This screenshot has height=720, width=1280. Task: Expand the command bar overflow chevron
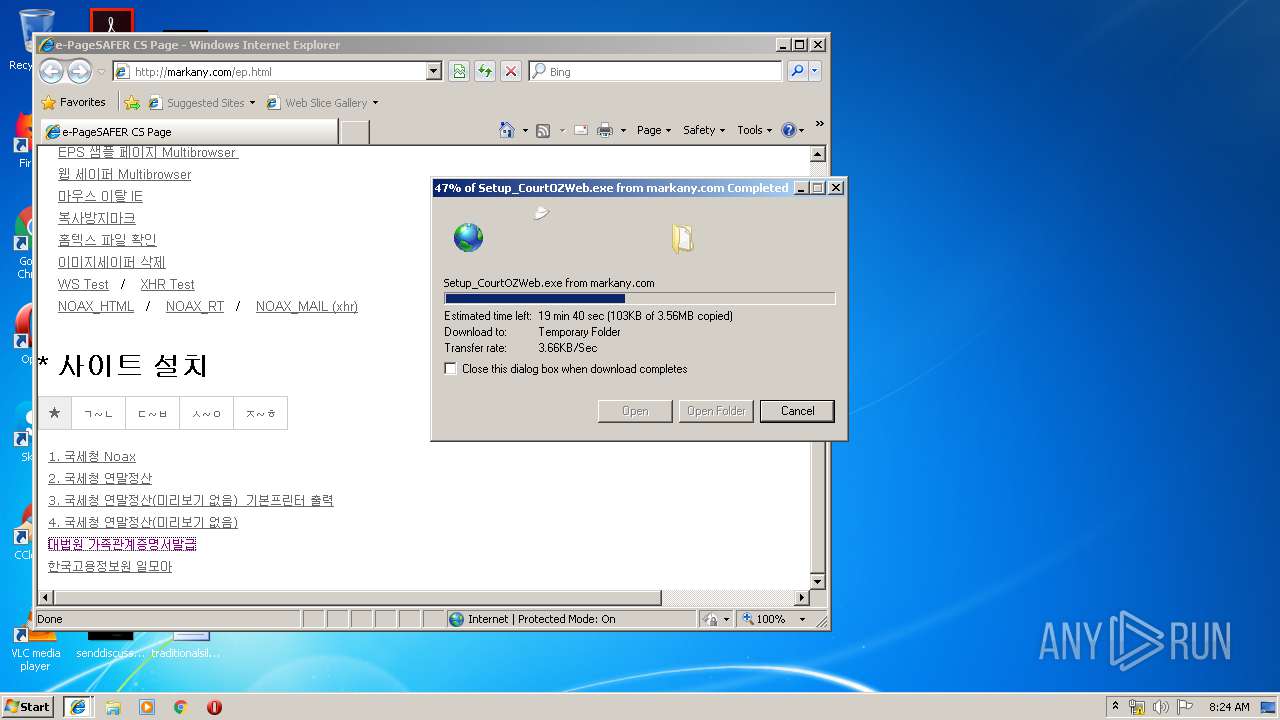click(x=820, y=124)
